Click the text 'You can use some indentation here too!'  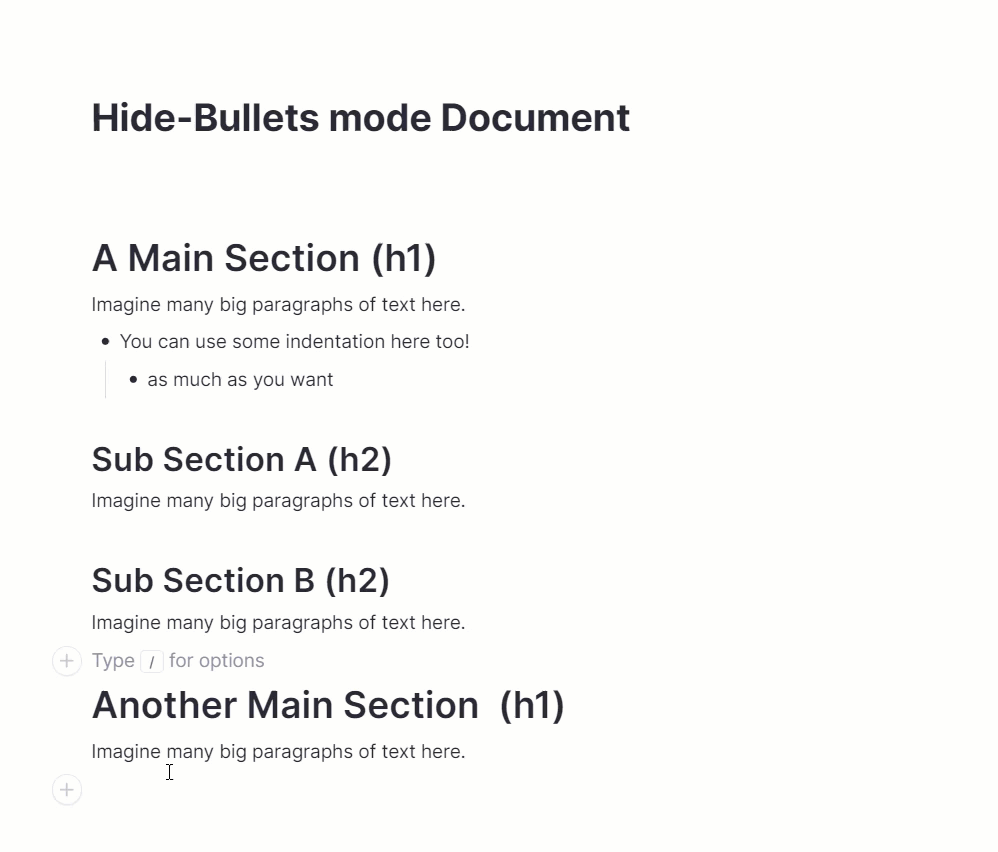coord(294,342)
